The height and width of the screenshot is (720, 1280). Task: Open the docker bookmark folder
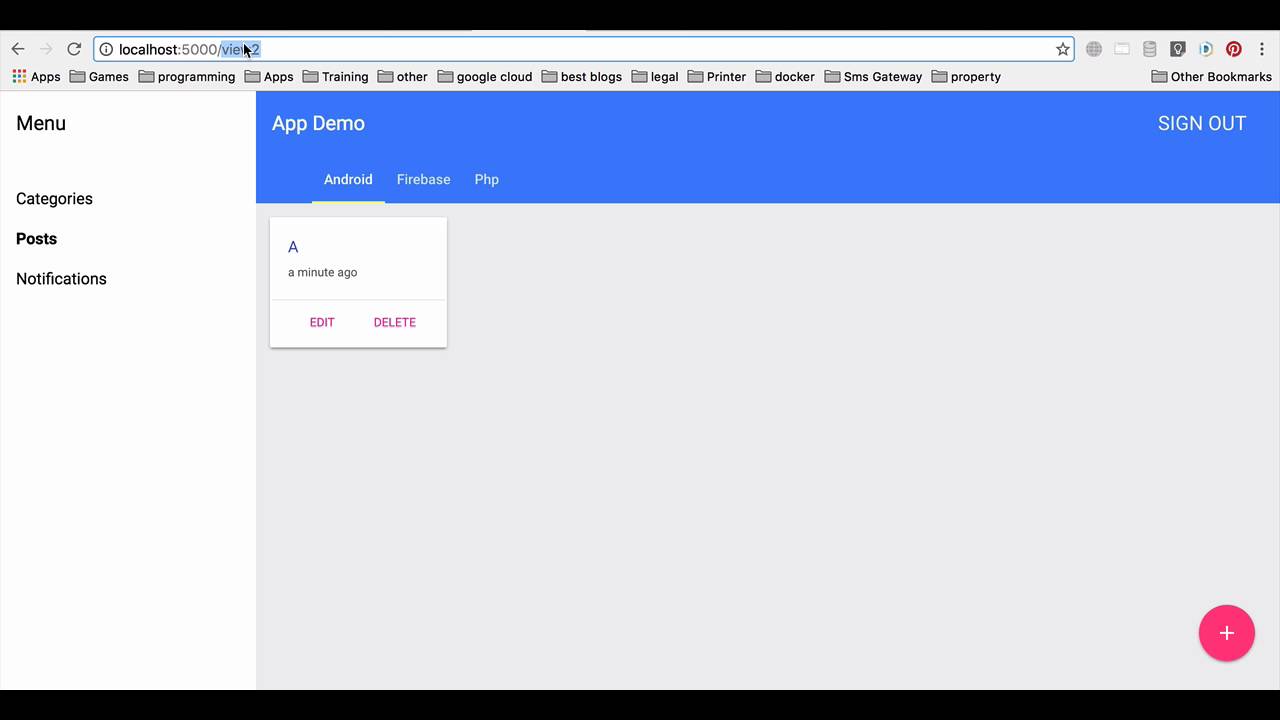coord(786,76)
